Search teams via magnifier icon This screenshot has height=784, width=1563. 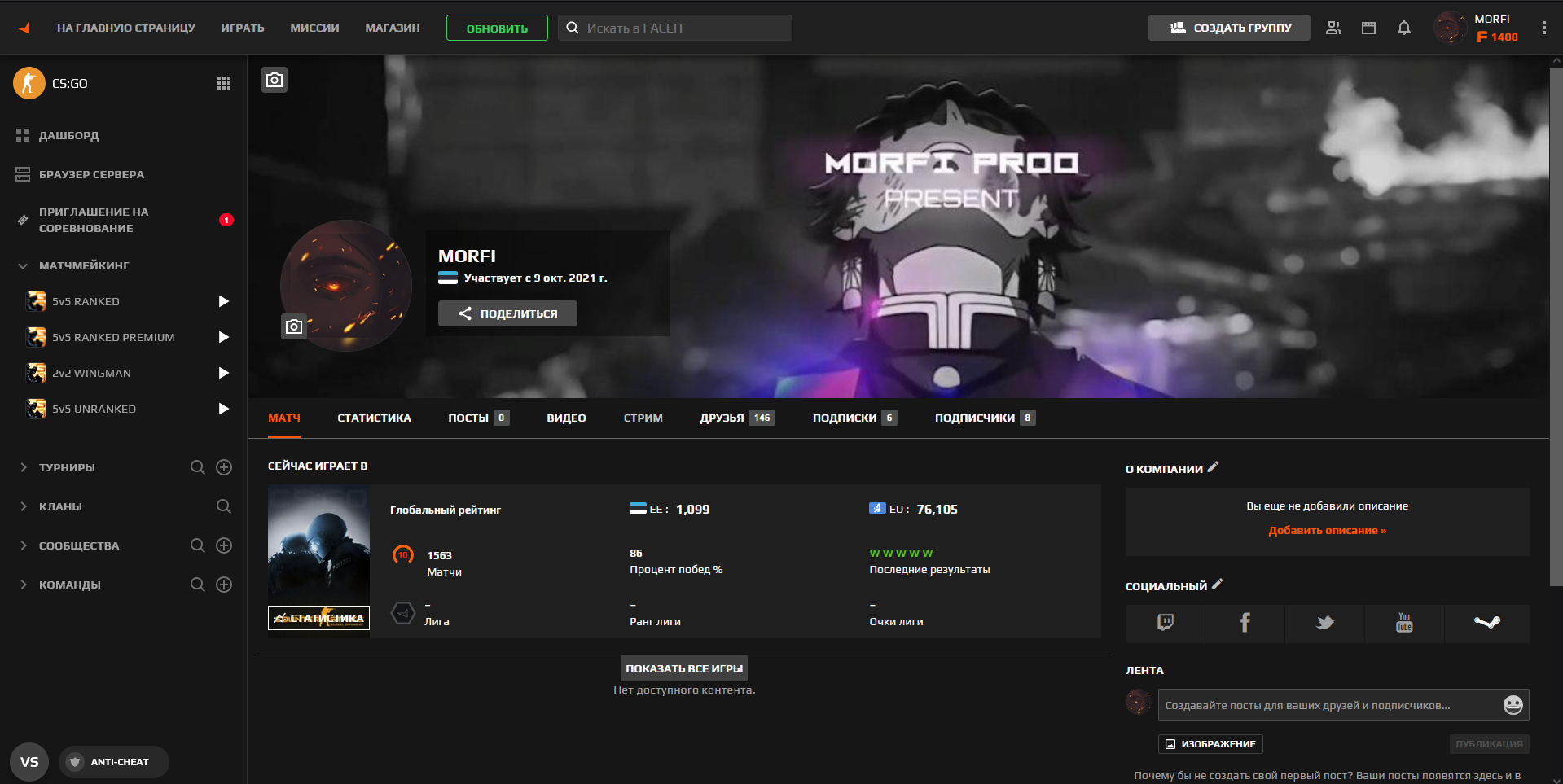tap(198, 585)
